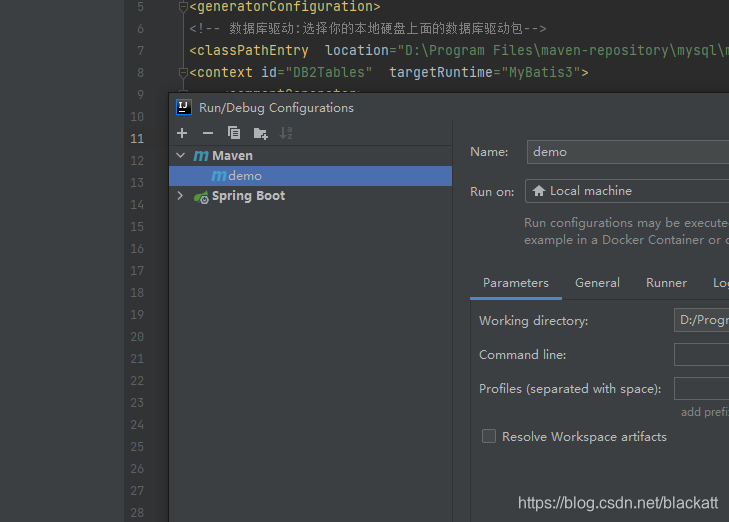Click the IntelliJ logo in dialog title
729x522 pixels.
click(184, 107)
